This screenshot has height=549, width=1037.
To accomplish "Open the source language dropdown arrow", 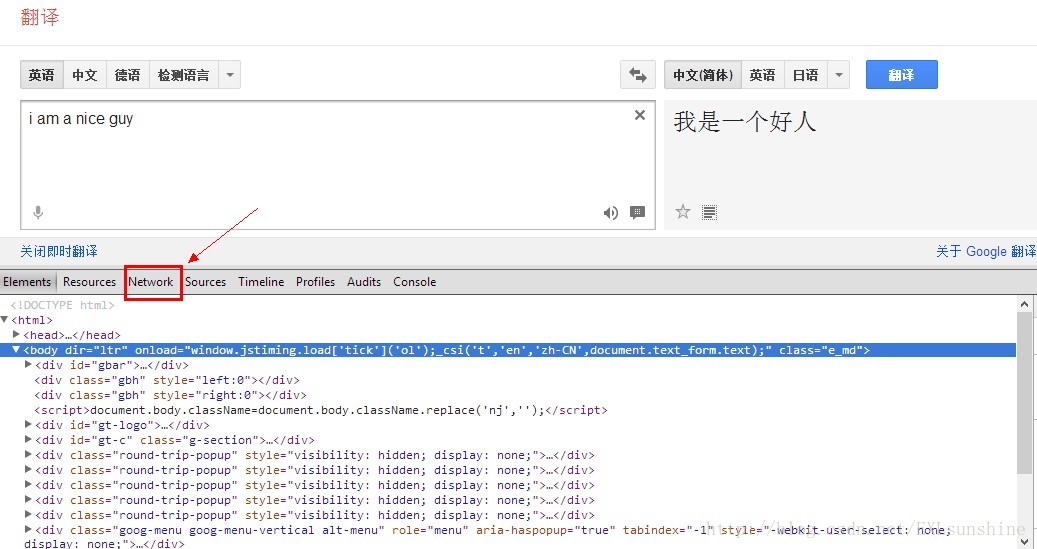I will click(229, 75).
